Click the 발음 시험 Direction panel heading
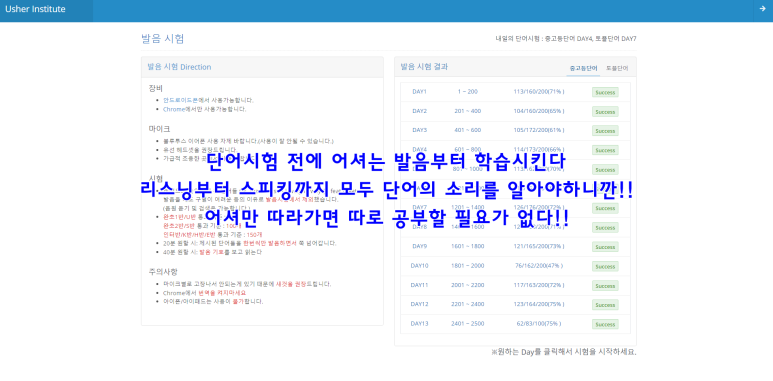 (179, 67)
